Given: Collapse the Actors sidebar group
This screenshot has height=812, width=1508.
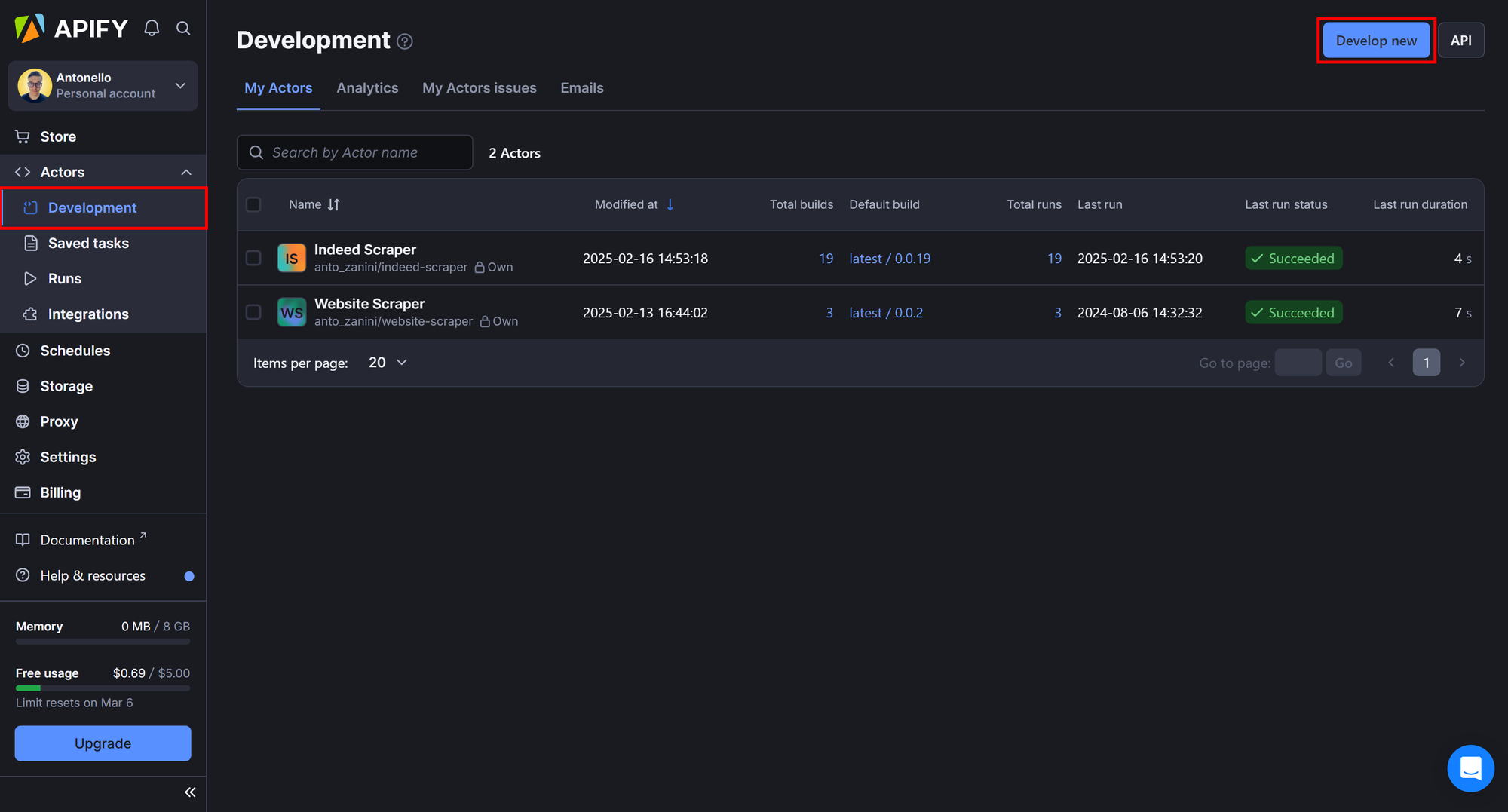Looking at the screenshot, I should (185, 171).
